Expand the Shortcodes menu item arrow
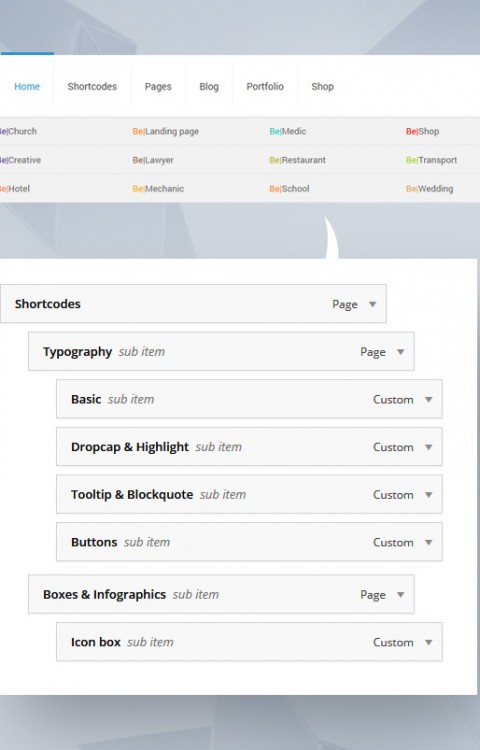The image size is (480, 750). click(372, 304)
